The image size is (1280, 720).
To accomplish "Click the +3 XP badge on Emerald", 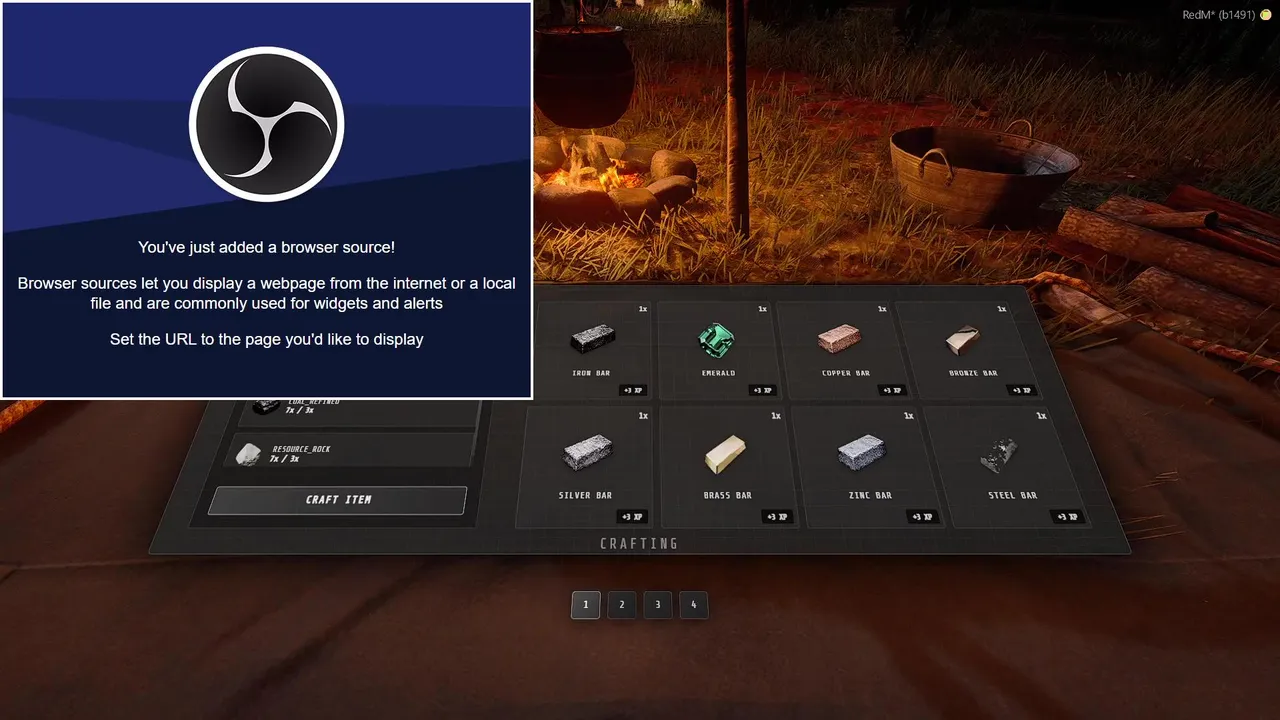I will coord(762,391).
